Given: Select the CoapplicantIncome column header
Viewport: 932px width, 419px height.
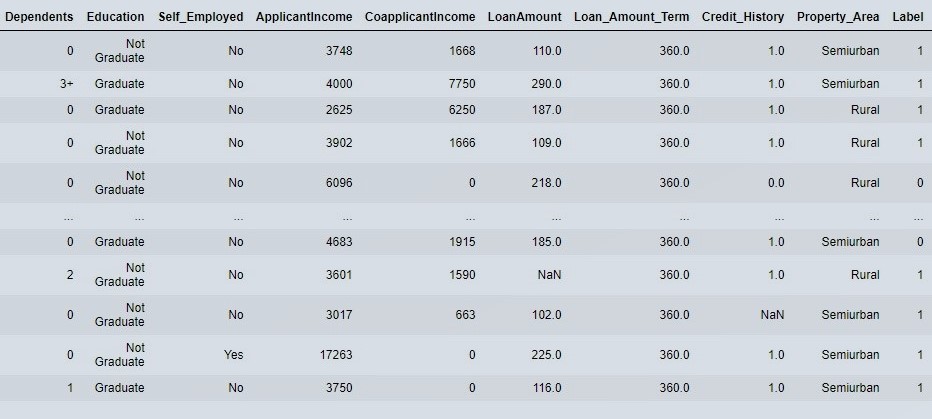Looking at the screenshot, I should [420, 17].
